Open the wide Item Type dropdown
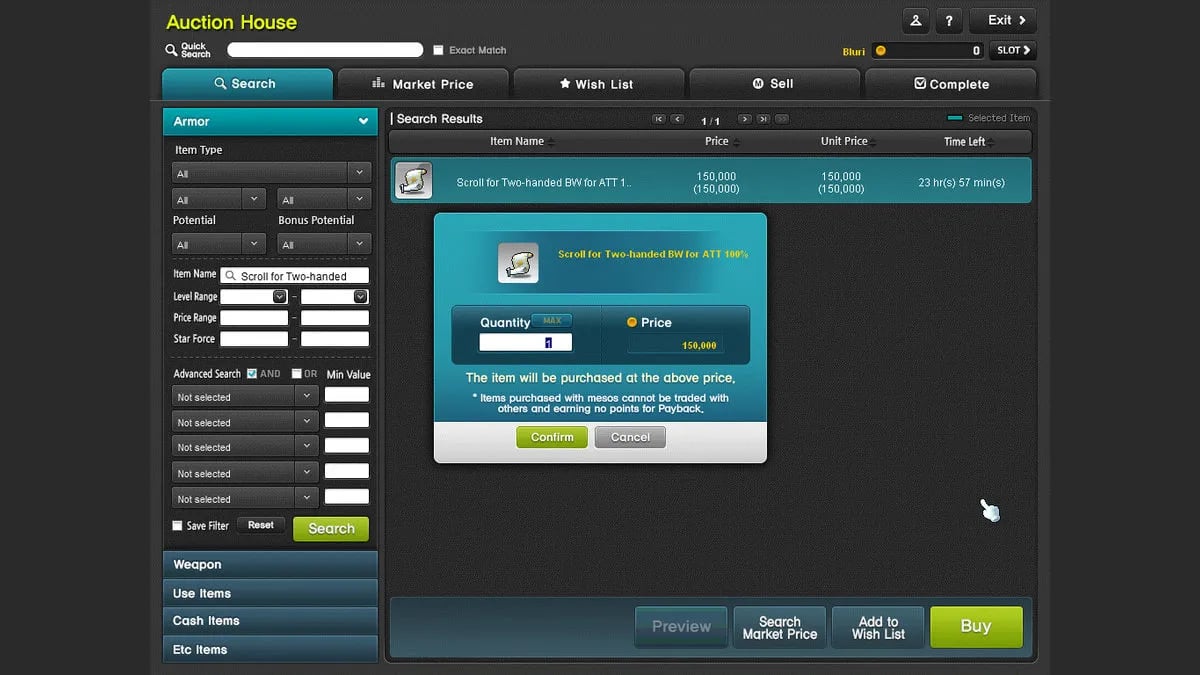This screenshot has width=1200, height=675. [271, 173]
